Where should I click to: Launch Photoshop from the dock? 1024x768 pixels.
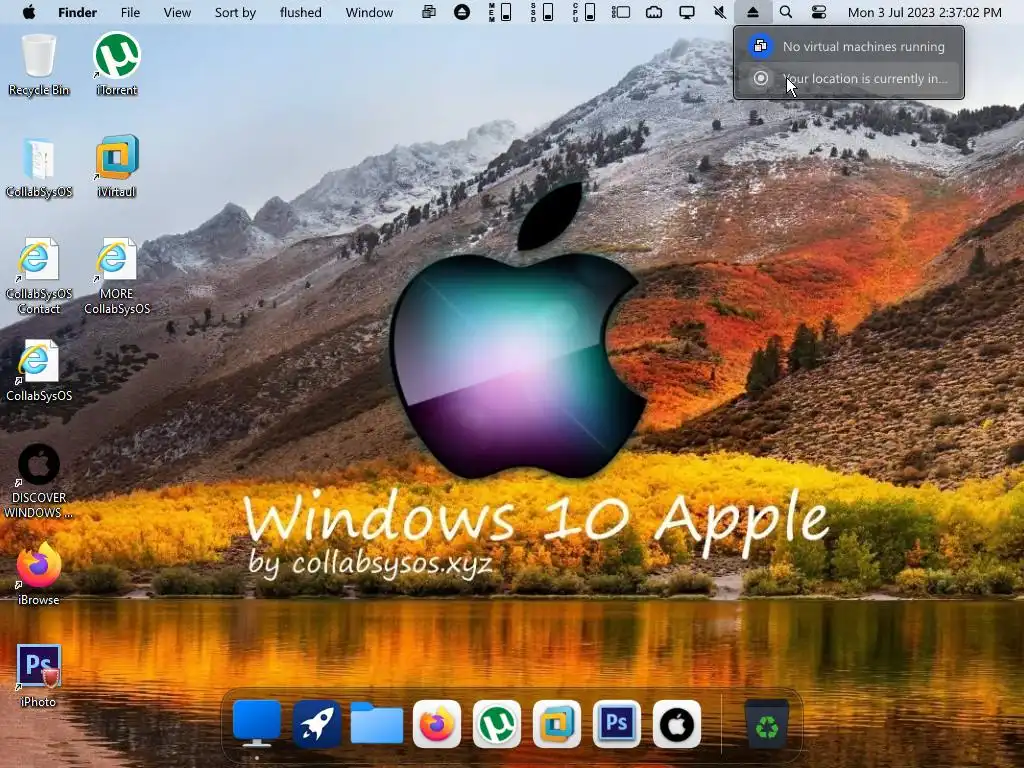coord(617,724)
